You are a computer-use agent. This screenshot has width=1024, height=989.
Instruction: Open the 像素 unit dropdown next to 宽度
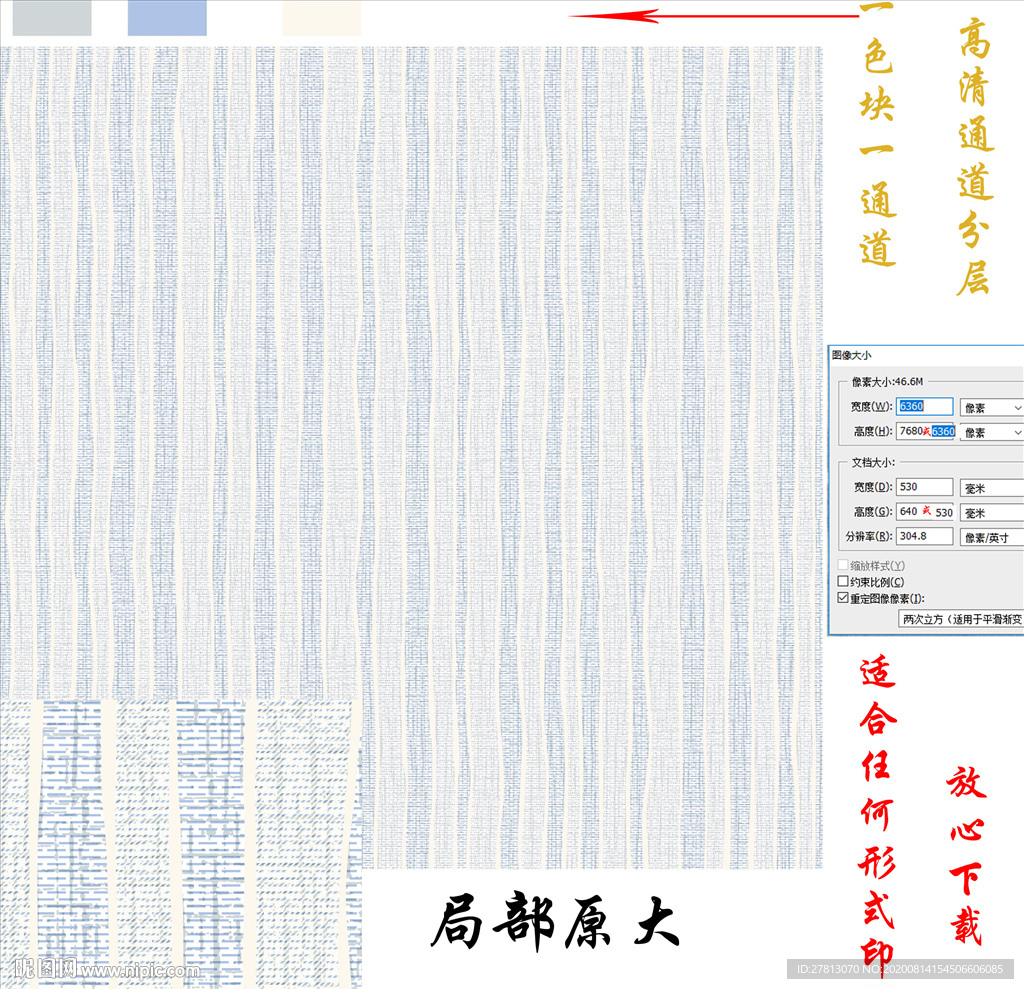pos(990,407)
